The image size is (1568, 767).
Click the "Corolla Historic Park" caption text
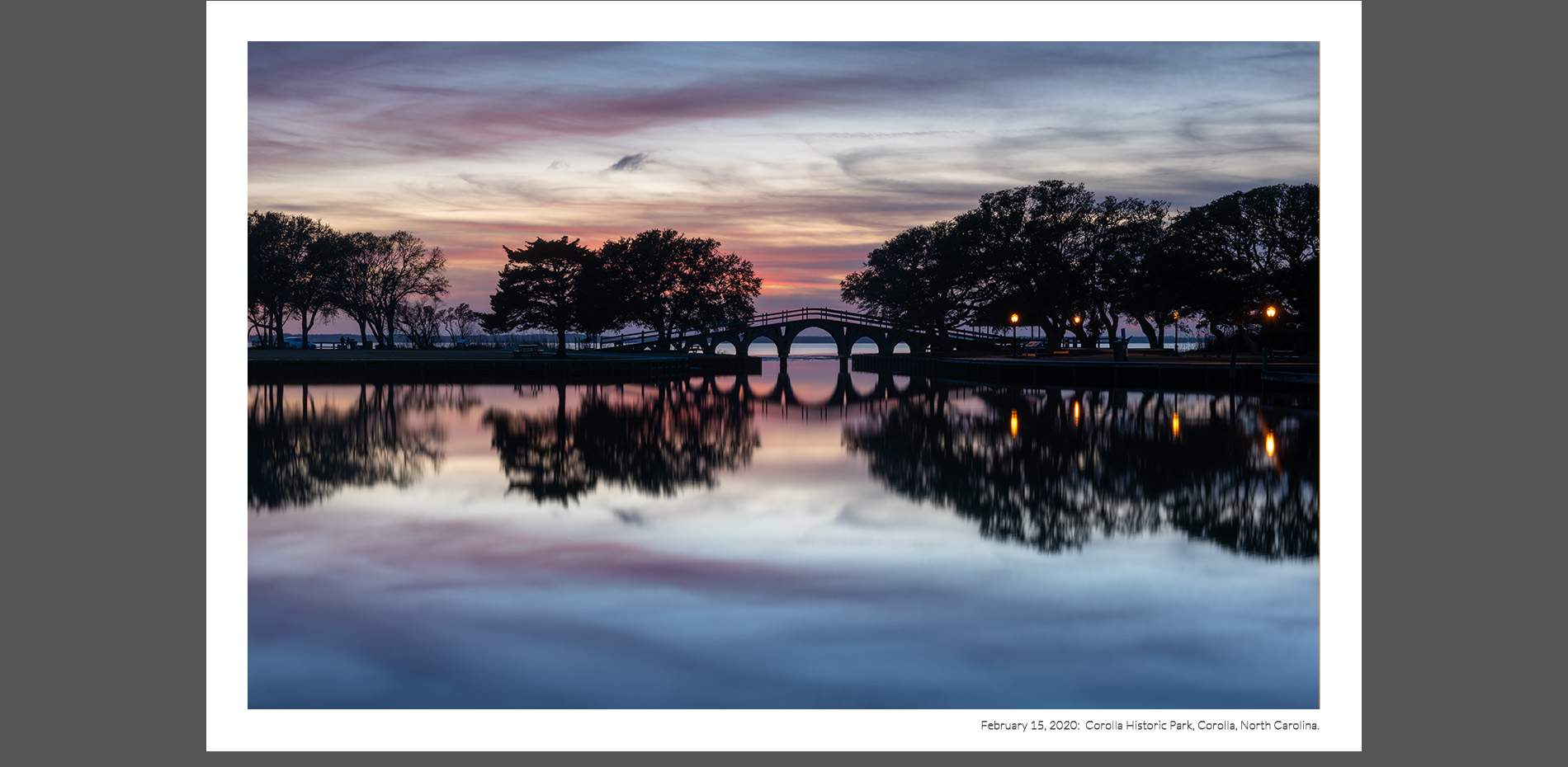point(1138,726)
